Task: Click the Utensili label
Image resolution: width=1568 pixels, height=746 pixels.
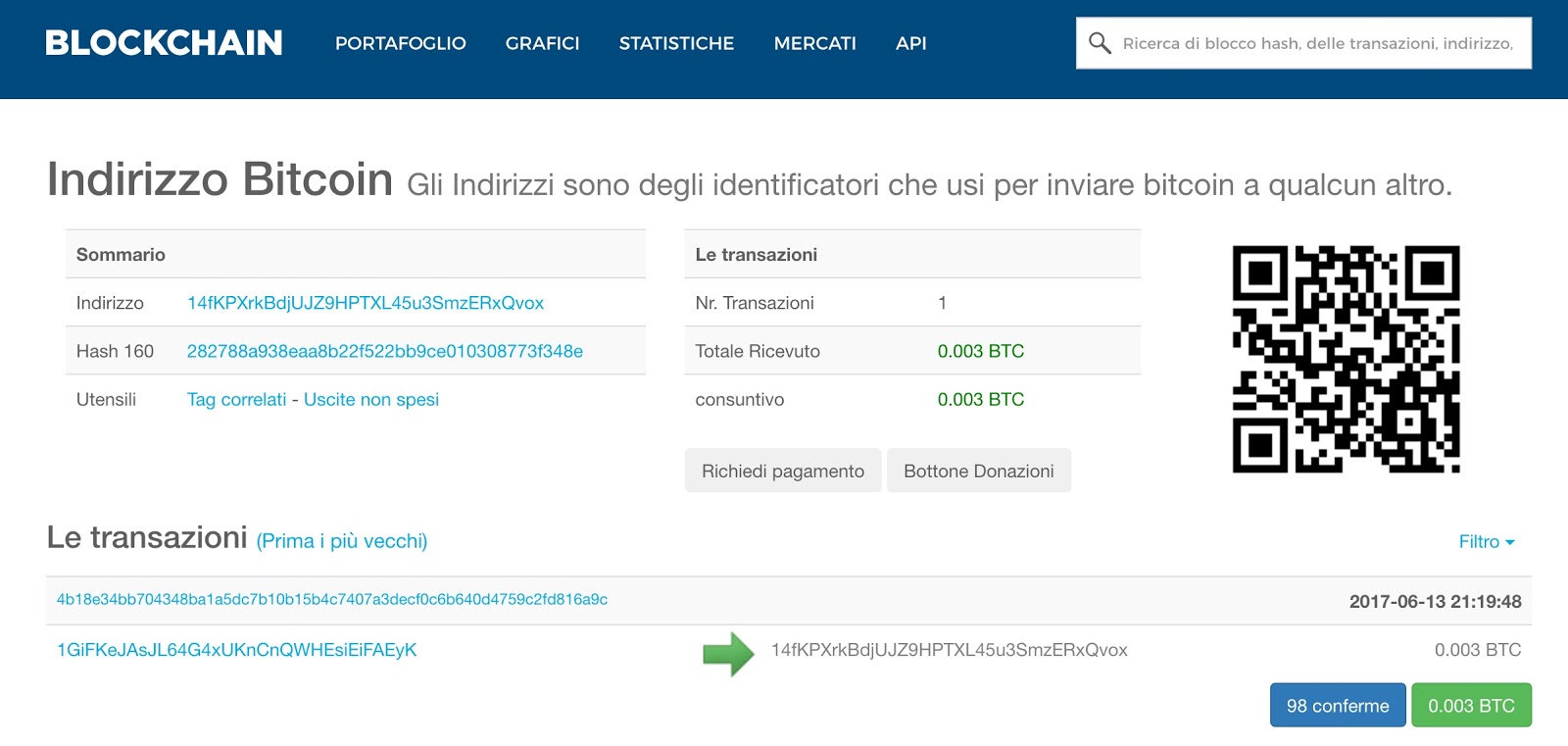Action: coord(106,399)
